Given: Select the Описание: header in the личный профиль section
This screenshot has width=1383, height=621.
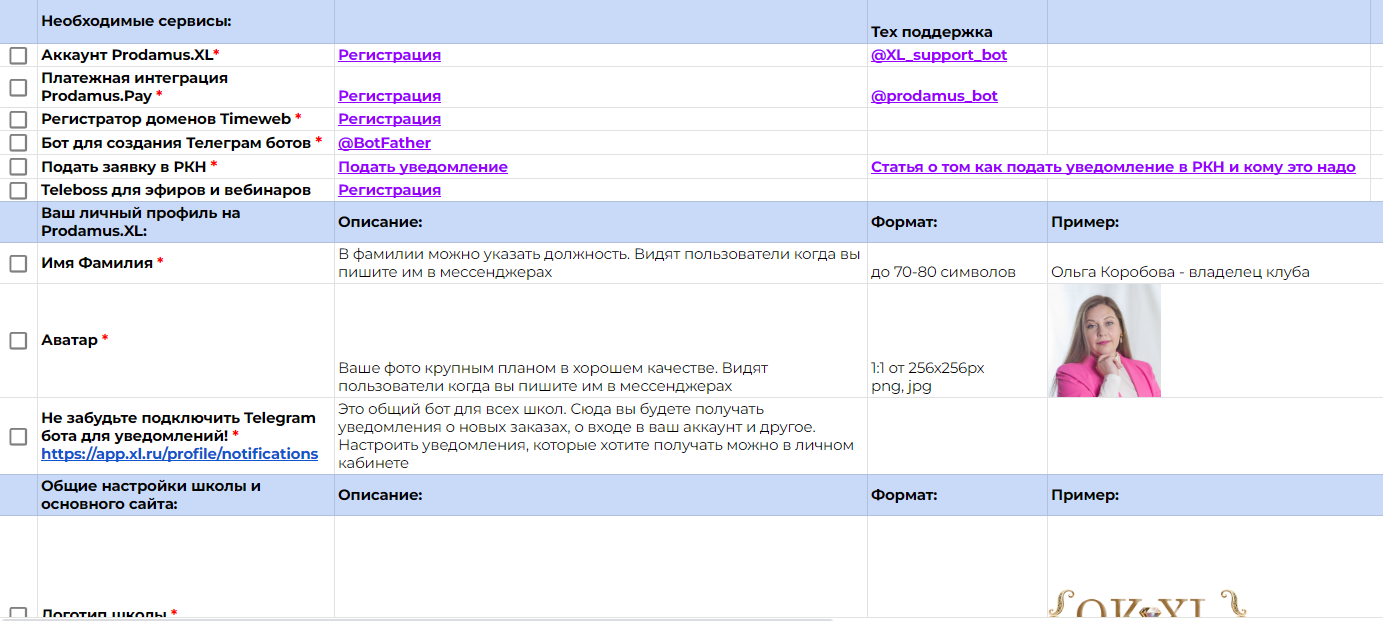Looking at the screenshot, I should (601, 222).
